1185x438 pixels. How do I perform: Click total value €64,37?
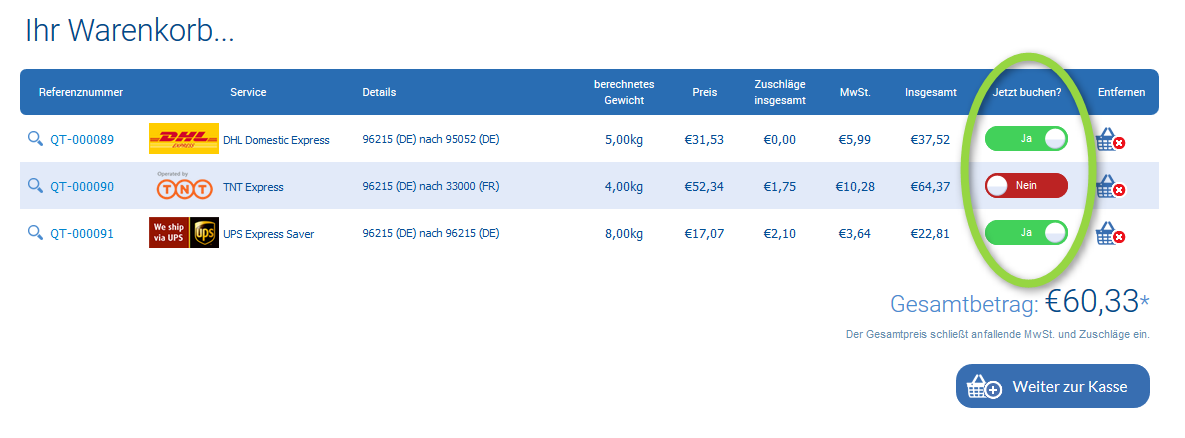coord(930,187)
